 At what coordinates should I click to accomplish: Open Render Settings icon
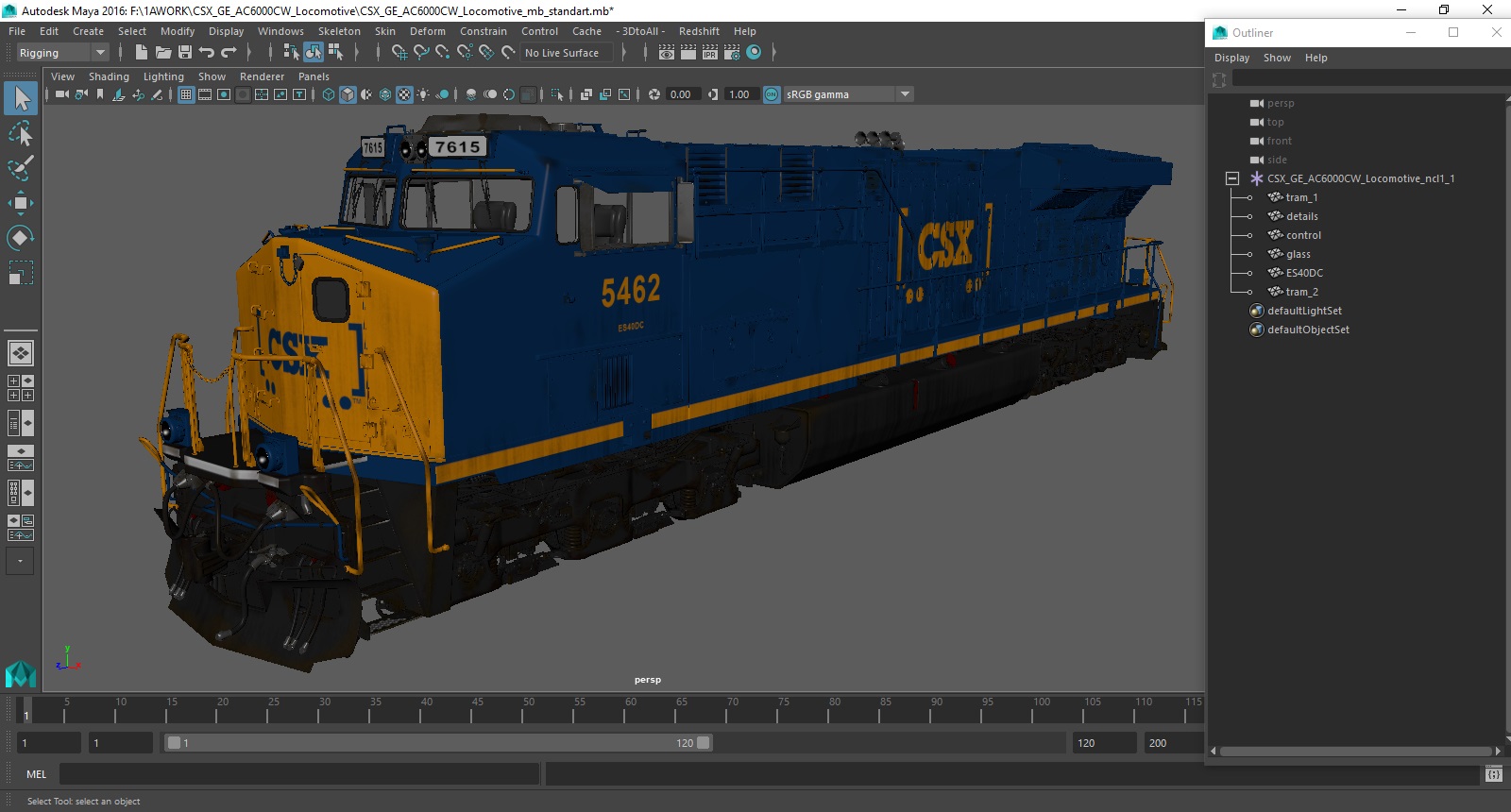(x=732, y=53)
